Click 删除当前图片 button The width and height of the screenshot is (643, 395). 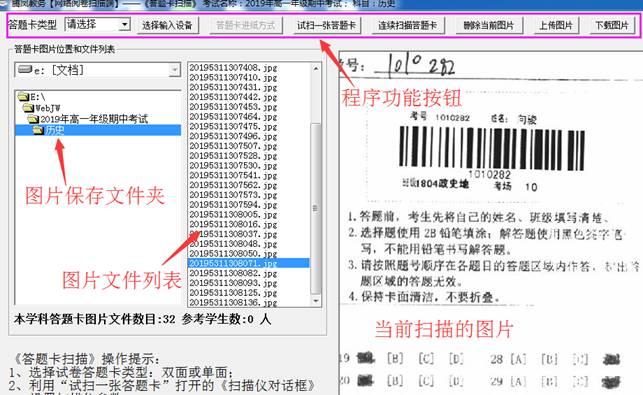coord(489,25)
